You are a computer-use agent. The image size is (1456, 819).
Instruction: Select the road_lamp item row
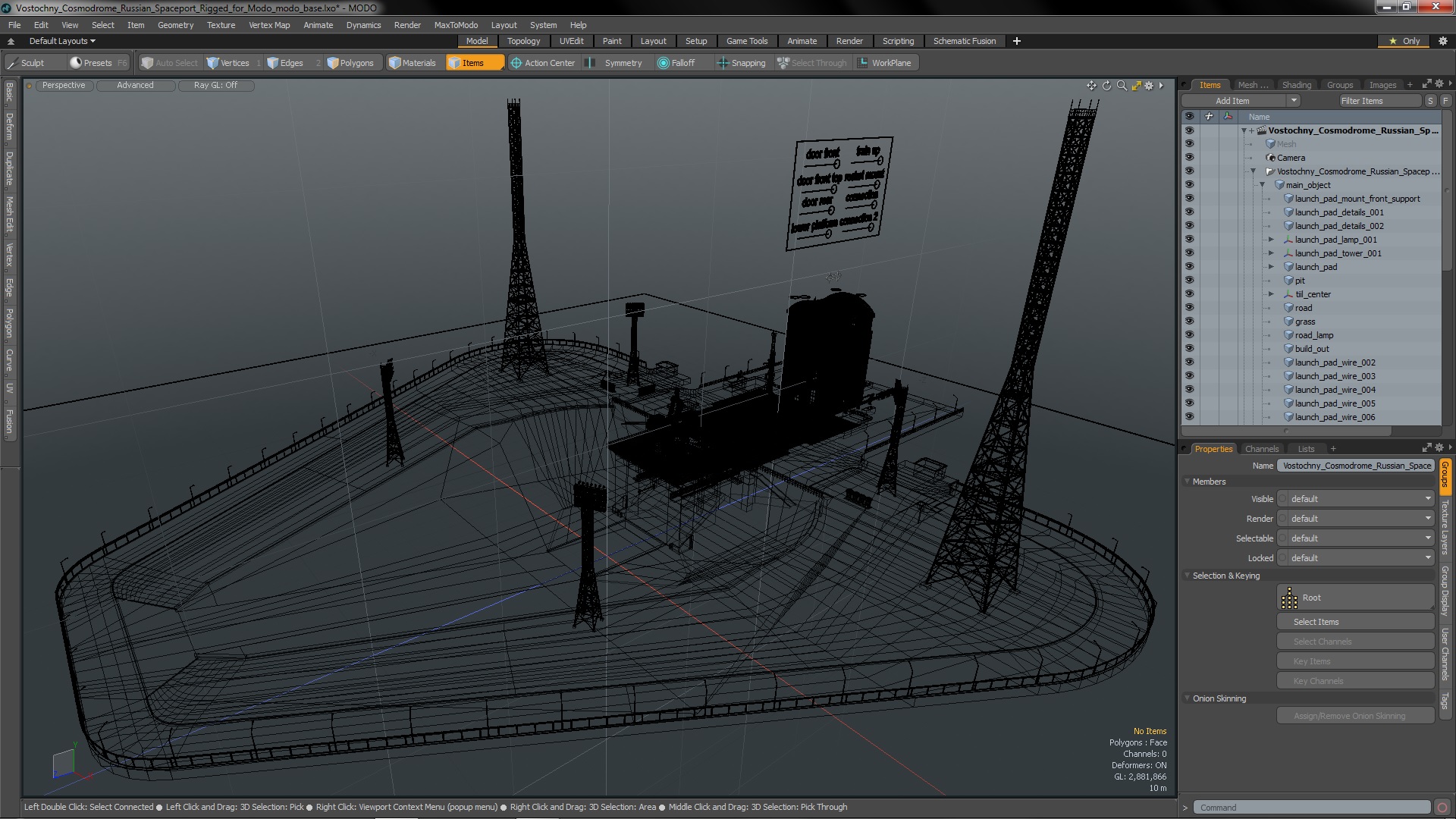[x=1314, y=335]
